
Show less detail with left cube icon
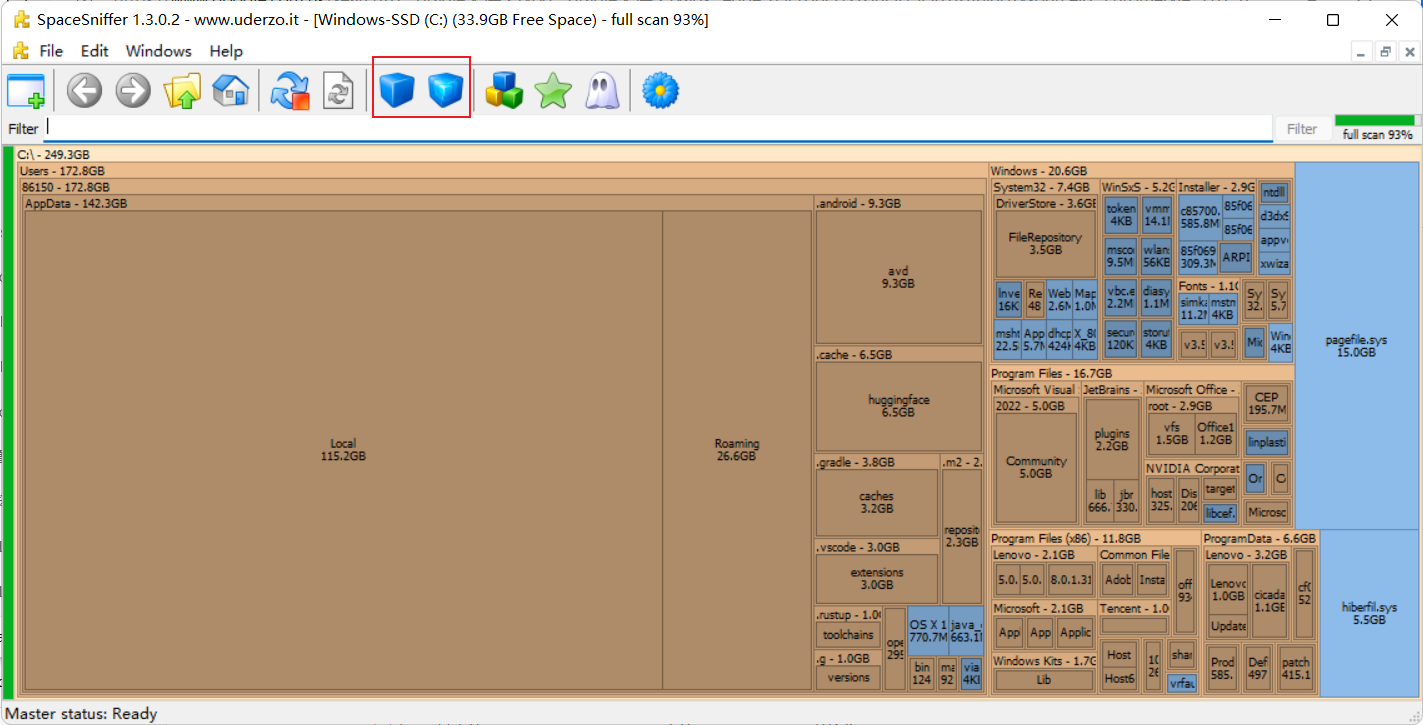click(x=397, y=92)
